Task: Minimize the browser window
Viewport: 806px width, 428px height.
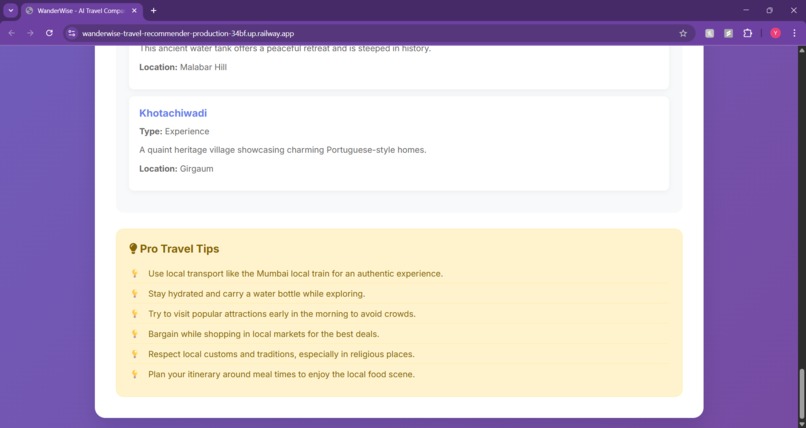Action: [746, 10]
